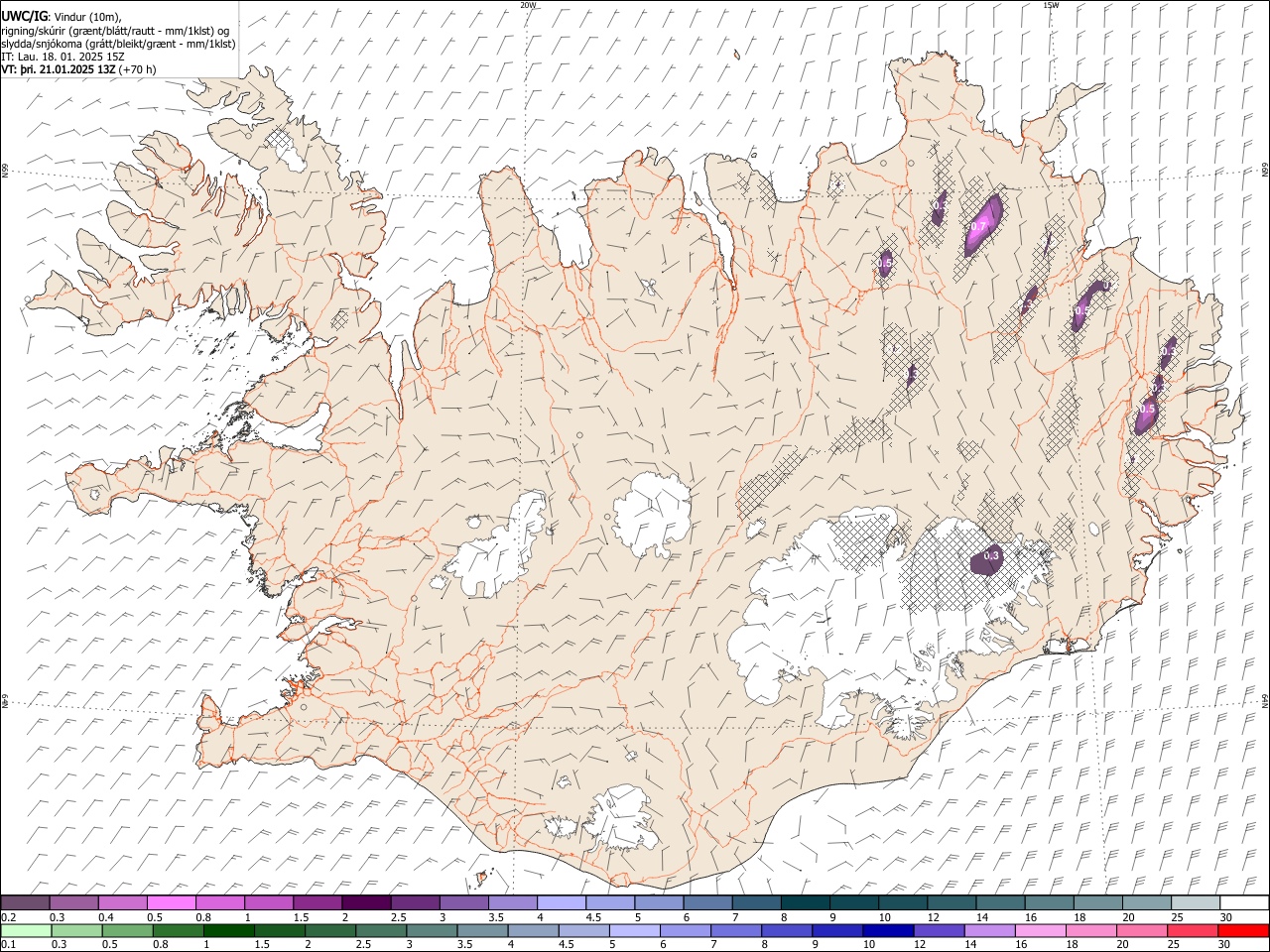The width and height of the screenshot is (1270, 952).
Task: Select the pink 20 swatch in bottom legend row
Action: [x=1140, y=930]
